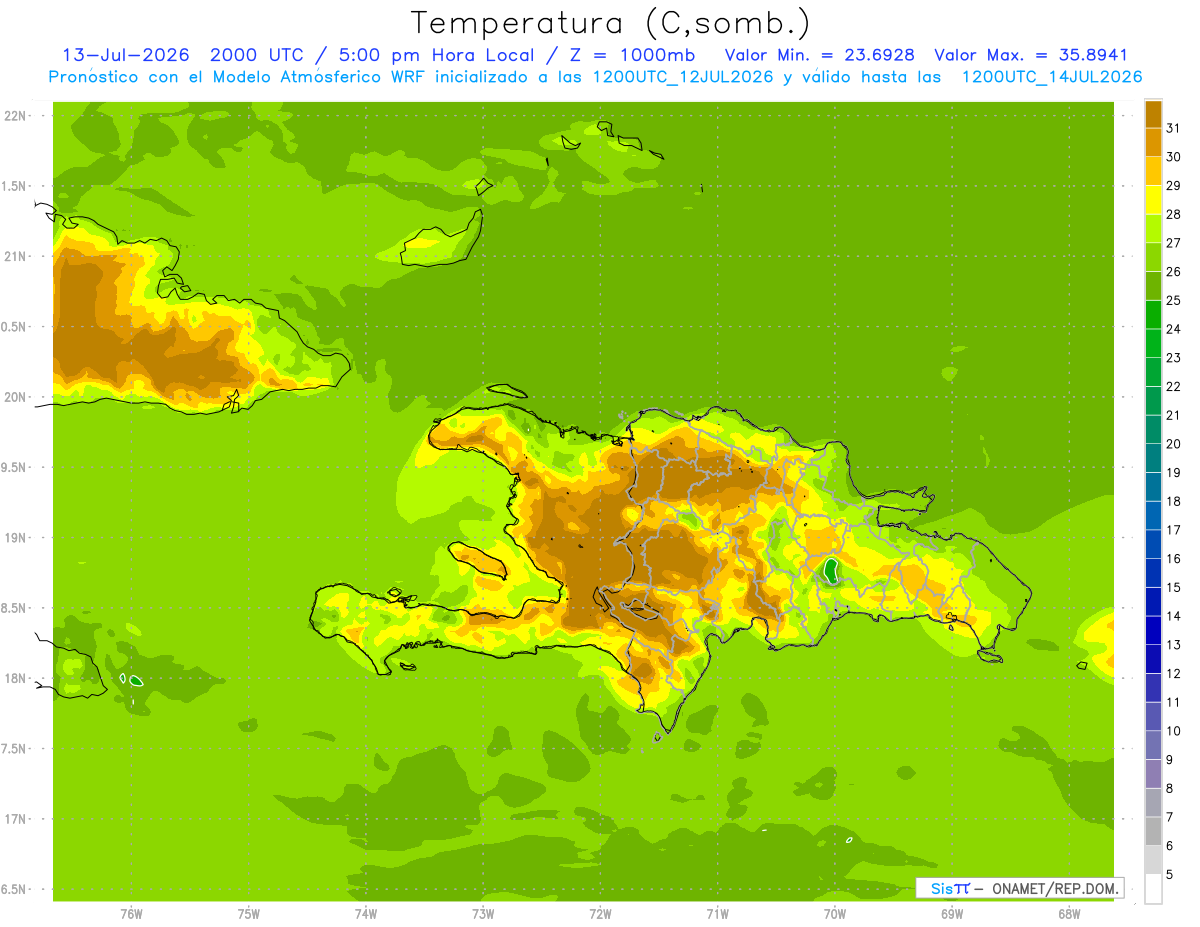Pick the yellow legend swatch between 28 and 29
Screen dimensions: 1200x927
coord(1153,200)
